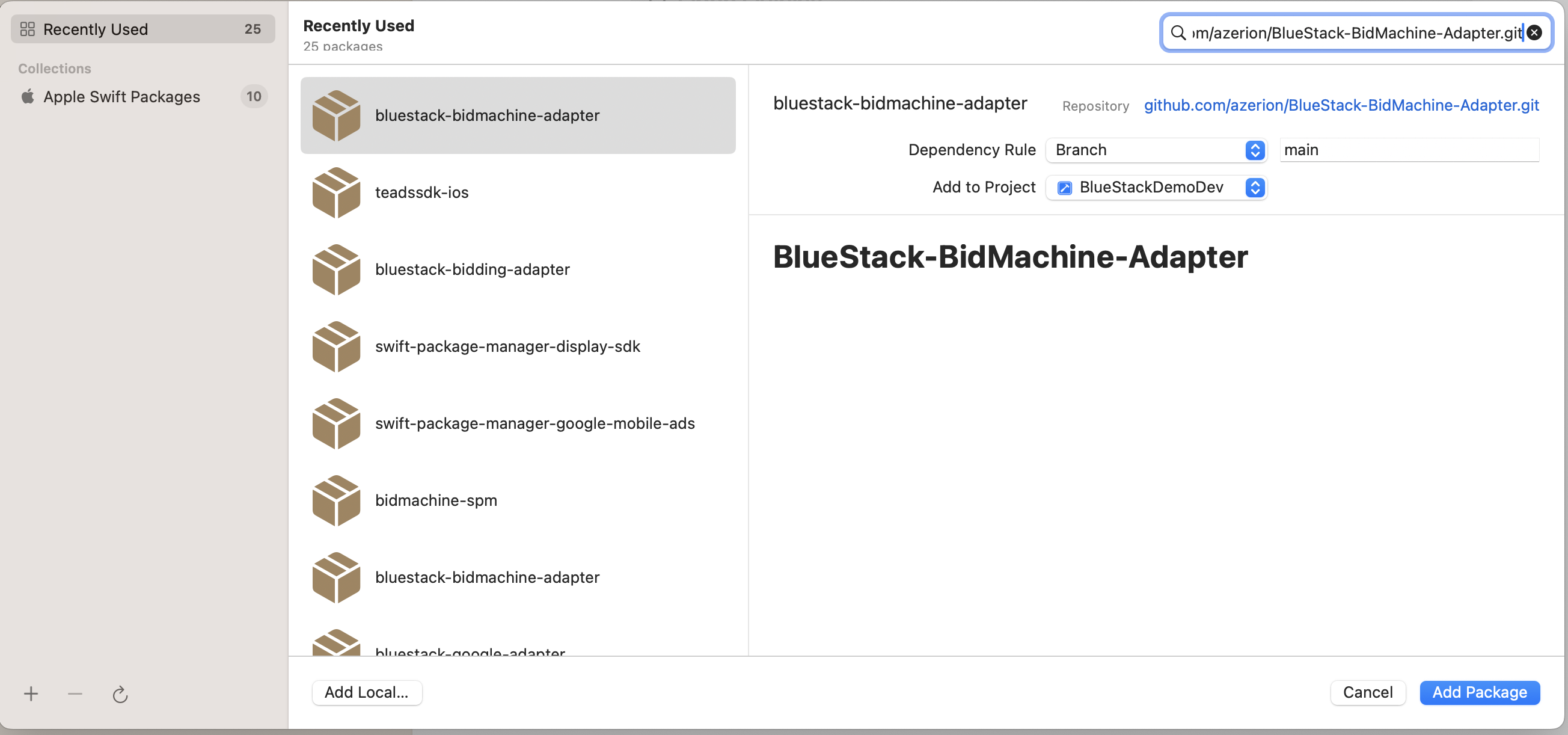The image size is (1568, 735).
Task: Click the Recently Used grid icon
Action: 28,29
